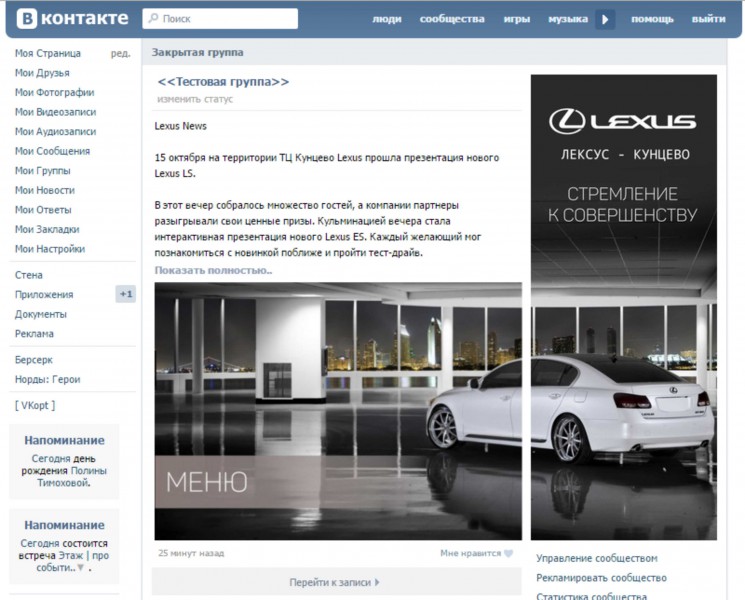
Task: Launch the Норды: Герои app link
Action: pyautogui.click(x=47, y=379)
